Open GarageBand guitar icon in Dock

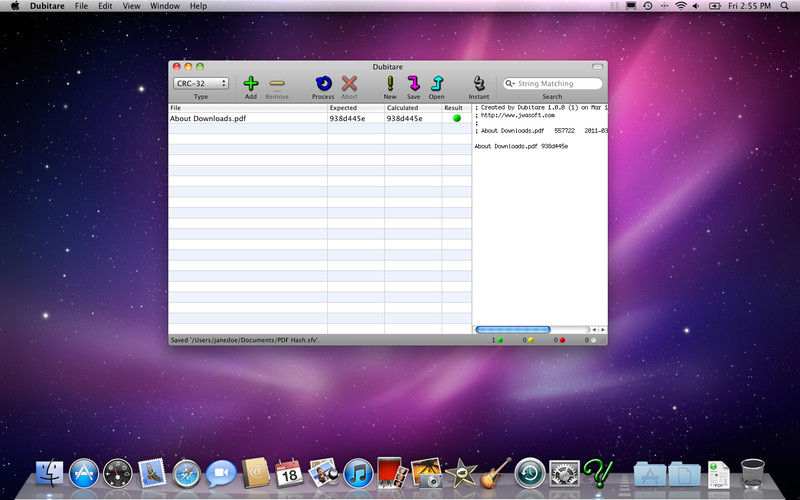tap(495, 473)
